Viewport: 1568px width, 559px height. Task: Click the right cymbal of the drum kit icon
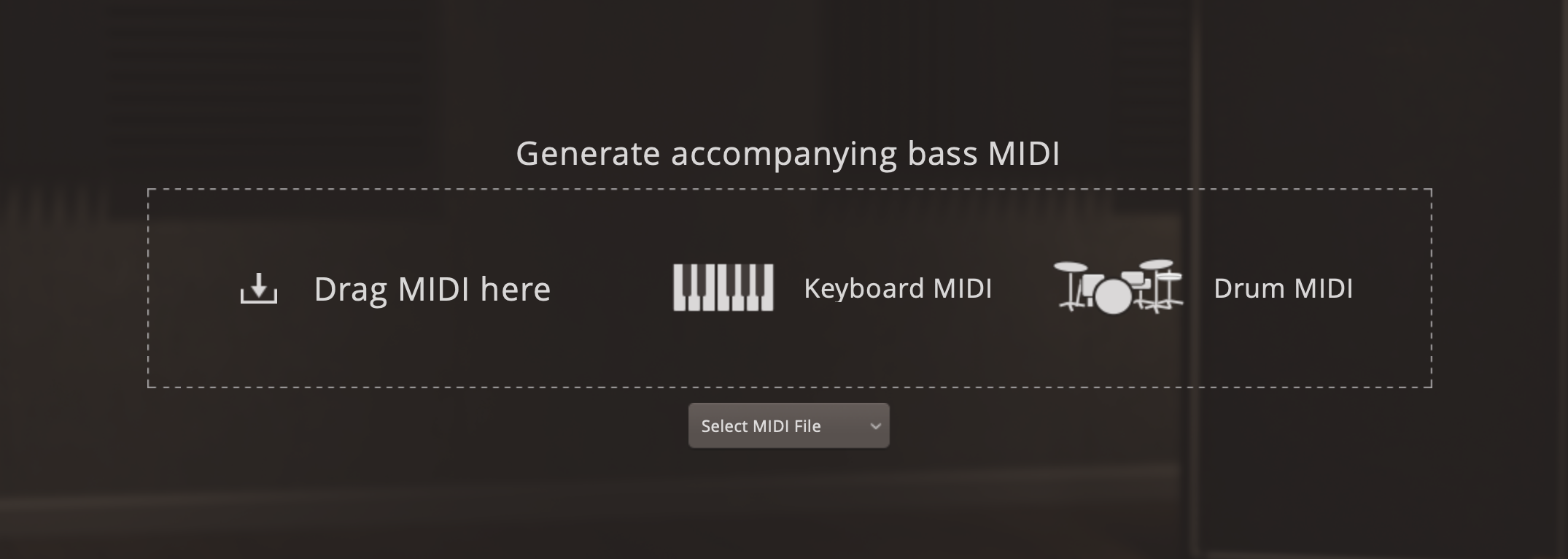click(x=1156, y=264)
